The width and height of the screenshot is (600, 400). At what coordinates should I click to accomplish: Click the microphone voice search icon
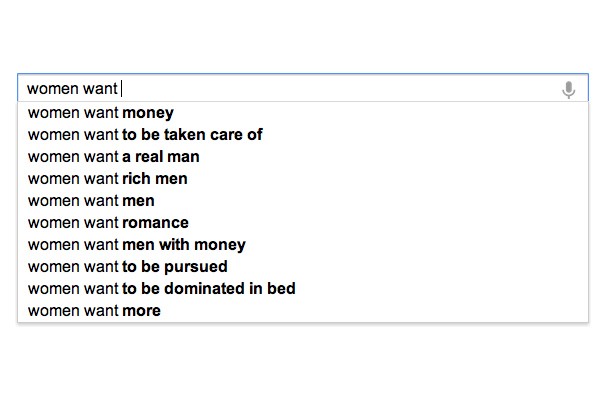point(568,90)
